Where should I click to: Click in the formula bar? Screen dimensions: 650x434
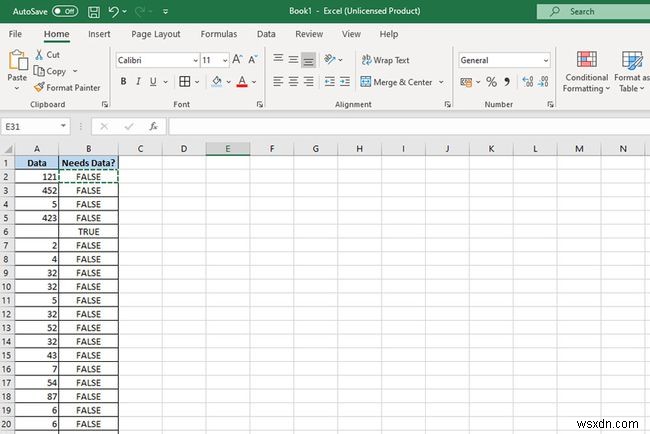pyautogui.click(x=409, y=126)
